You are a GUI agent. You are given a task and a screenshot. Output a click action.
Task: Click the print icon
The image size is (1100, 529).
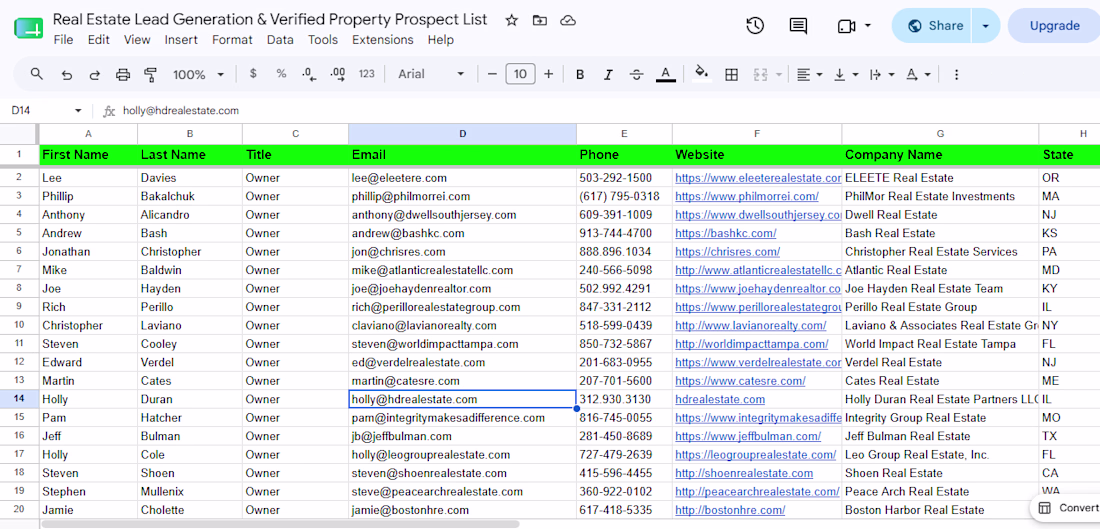[123, 74]
